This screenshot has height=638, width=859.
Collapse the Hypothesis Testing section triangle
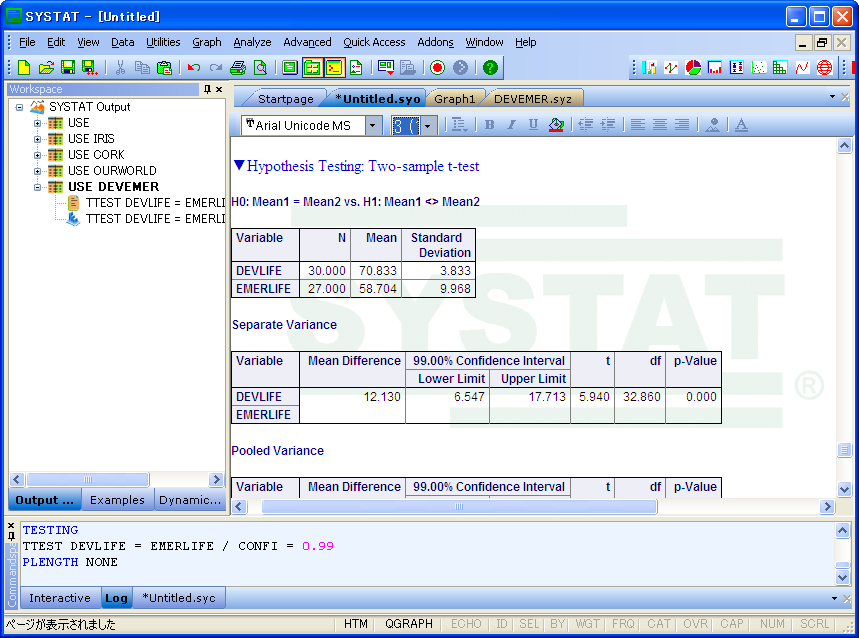[x=239, y=165]
